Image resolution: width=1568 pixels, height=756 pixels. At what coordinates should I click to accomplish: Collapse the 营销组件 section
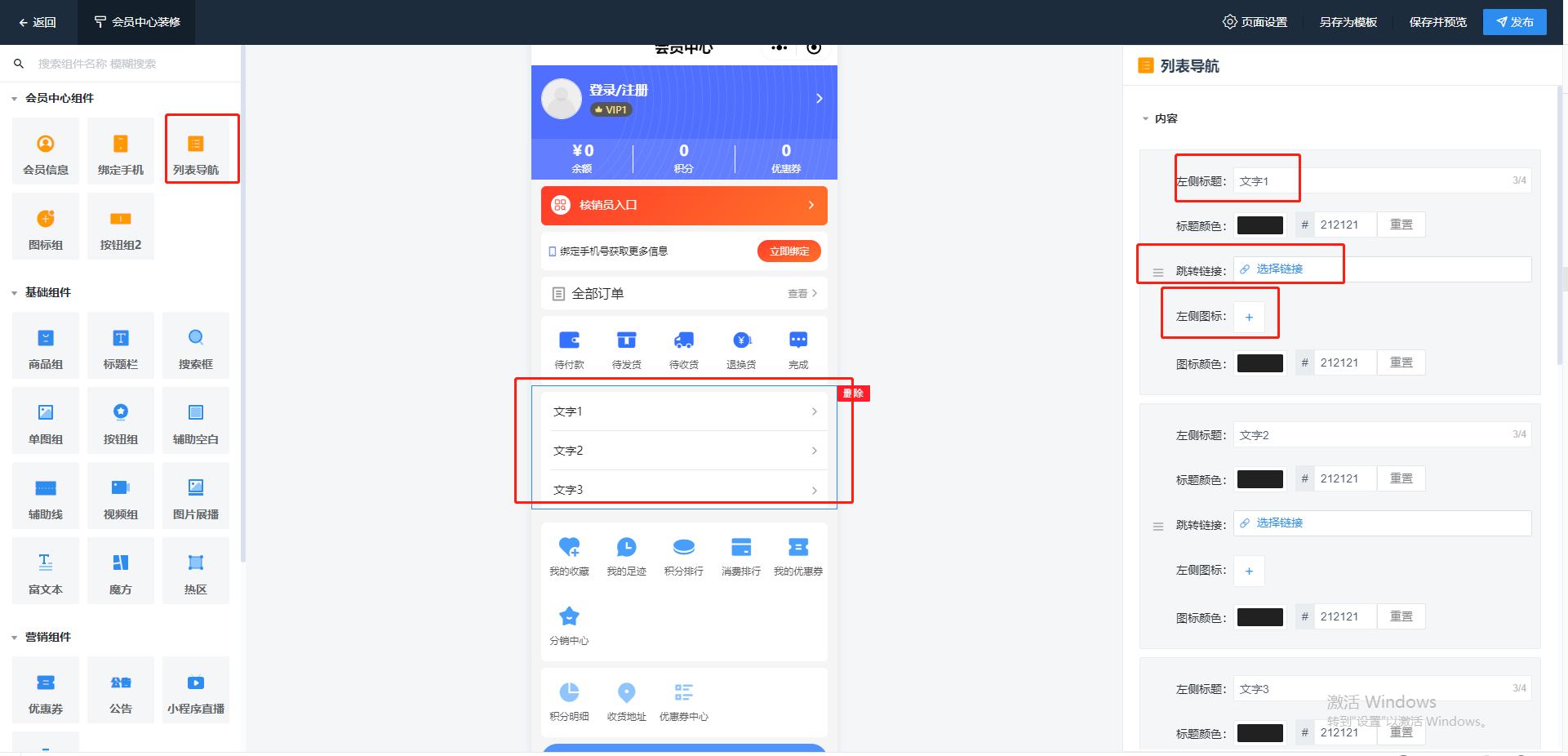14,638
